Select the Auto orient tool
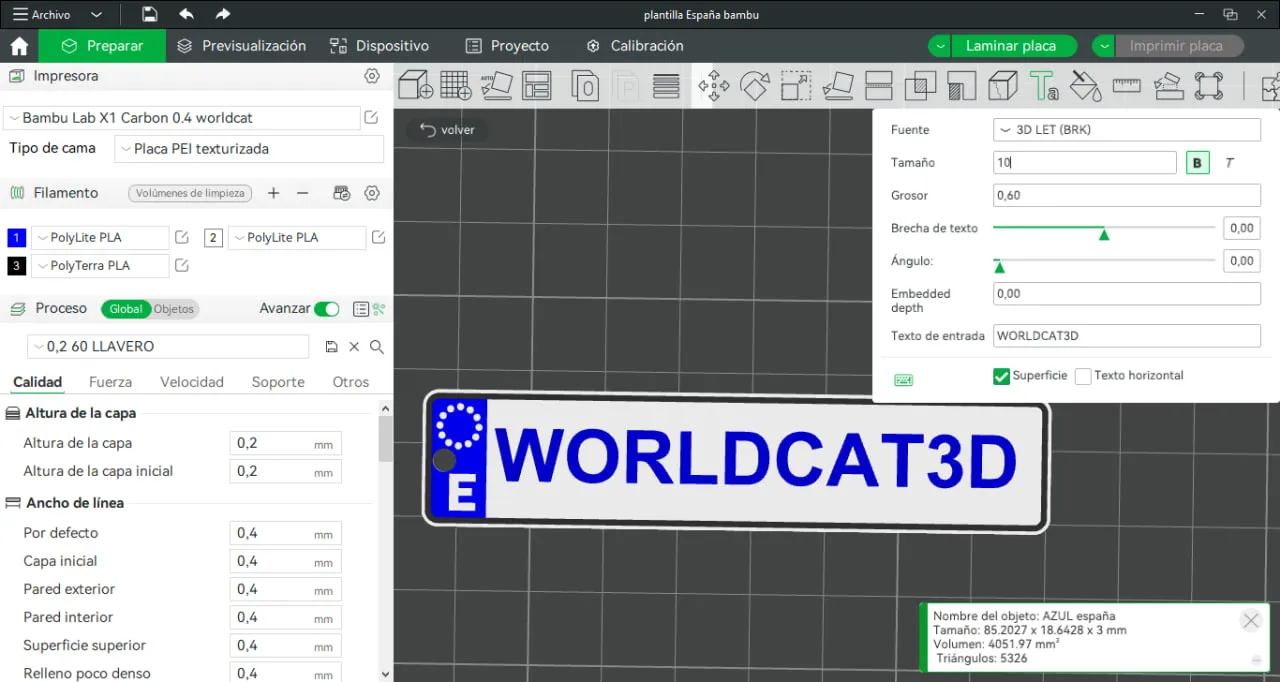The height and width of the screenshot is (682, 1280). [x=497, y=85]
